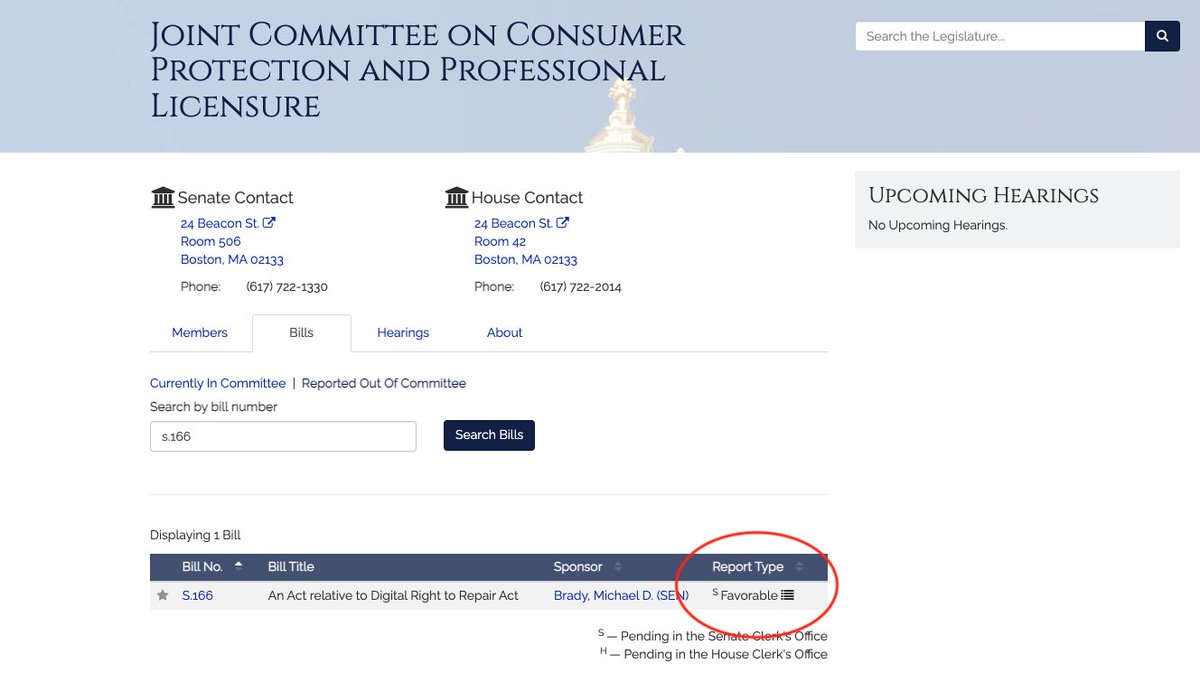Star the S.166 bill row
The image size is (1200, 673).
click(163, 595)
